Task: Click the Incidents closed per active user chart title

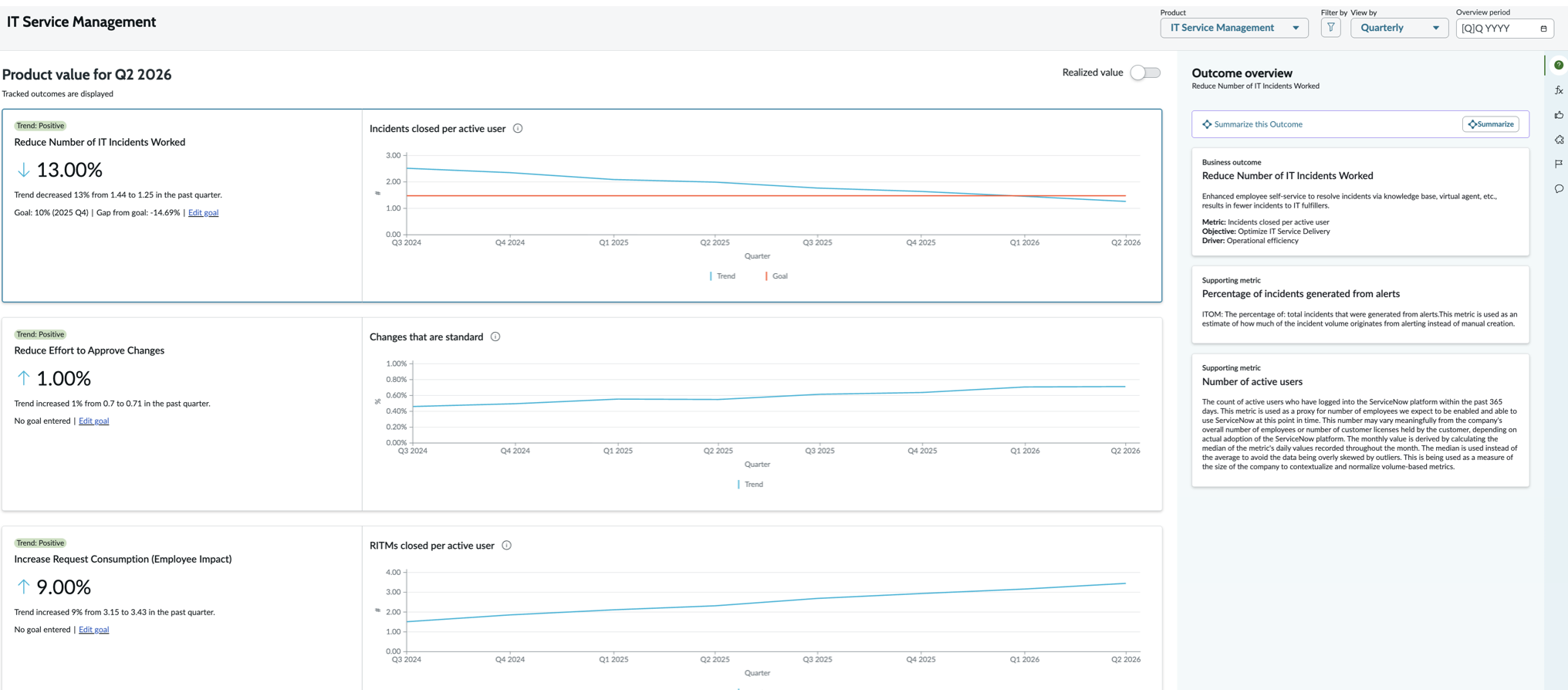Action: (438, 129)
